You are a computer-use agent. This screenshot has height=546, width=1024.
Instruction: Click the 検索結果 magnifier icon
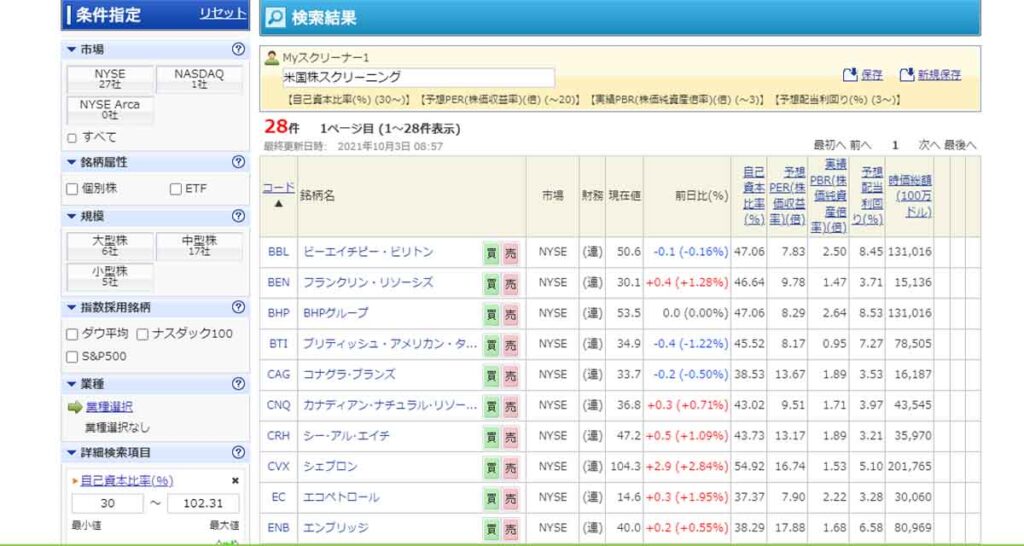pos(276,18)
